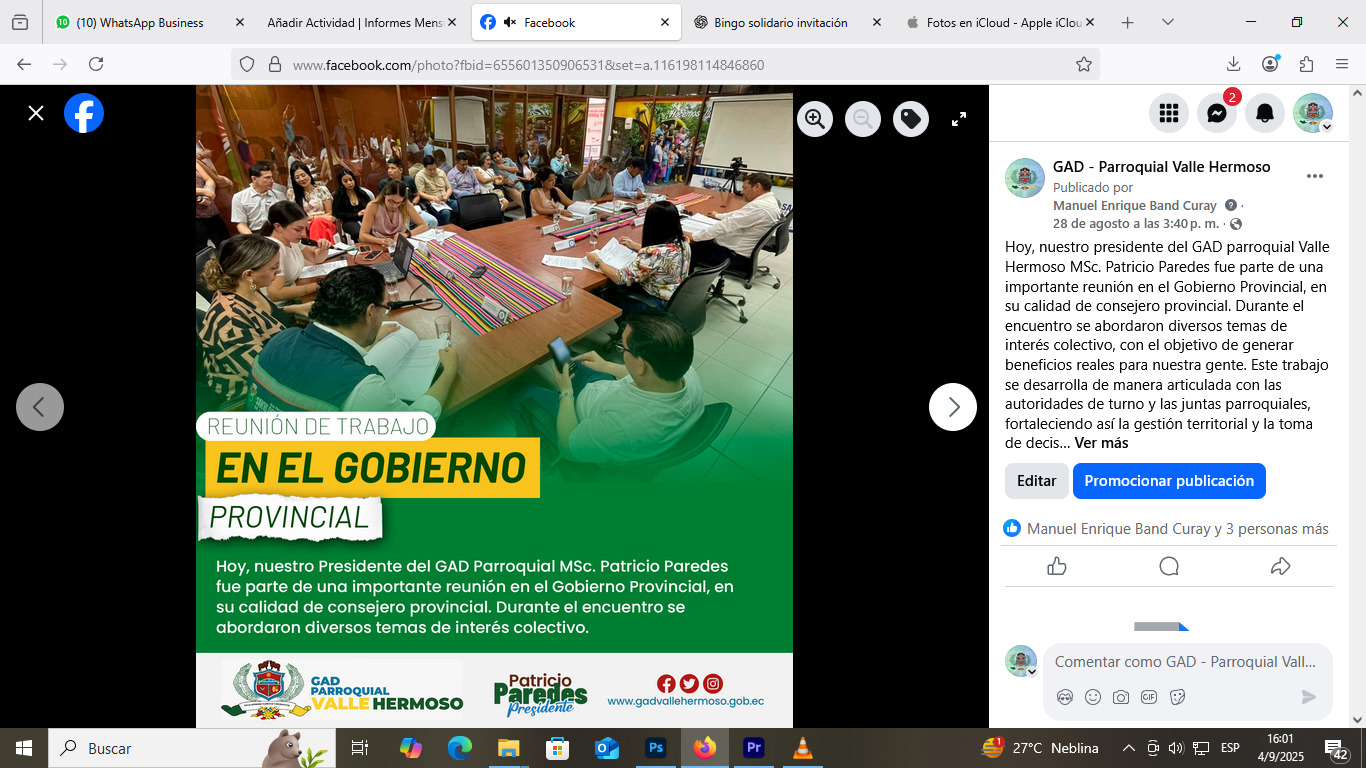This screenshot has height=768, width=1366.
Task: Click the comment bubble icon
Action: click(1168, 567)
